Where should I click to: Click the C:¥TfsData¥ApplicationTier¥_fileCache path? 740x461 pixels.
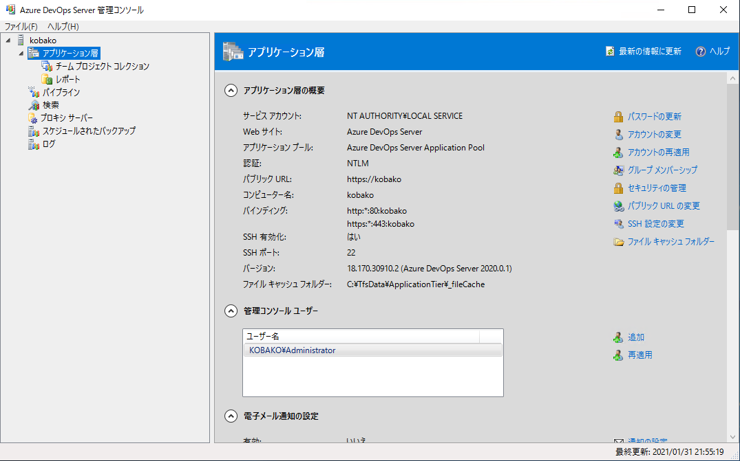point(415,285)
